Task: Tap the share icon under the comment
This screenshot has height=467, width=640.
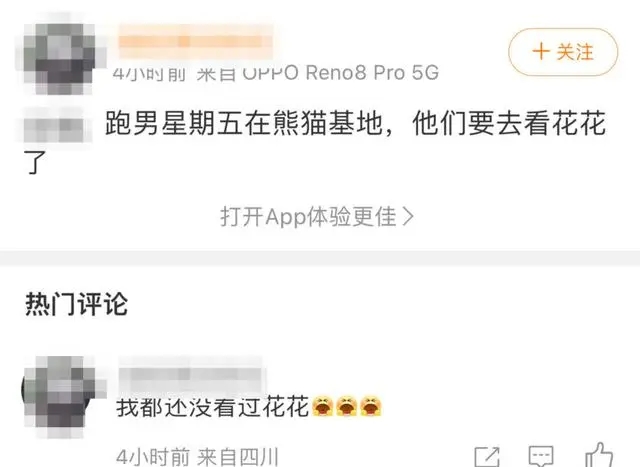Action: point(487,457)
